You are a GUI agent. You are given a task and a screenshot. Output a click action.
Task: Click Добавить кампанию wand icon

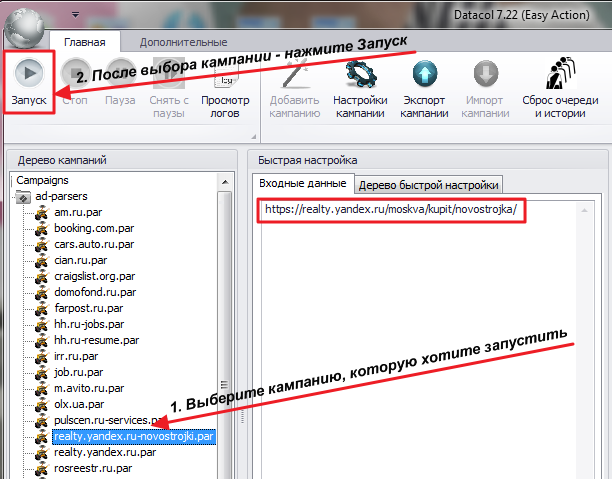294,73
